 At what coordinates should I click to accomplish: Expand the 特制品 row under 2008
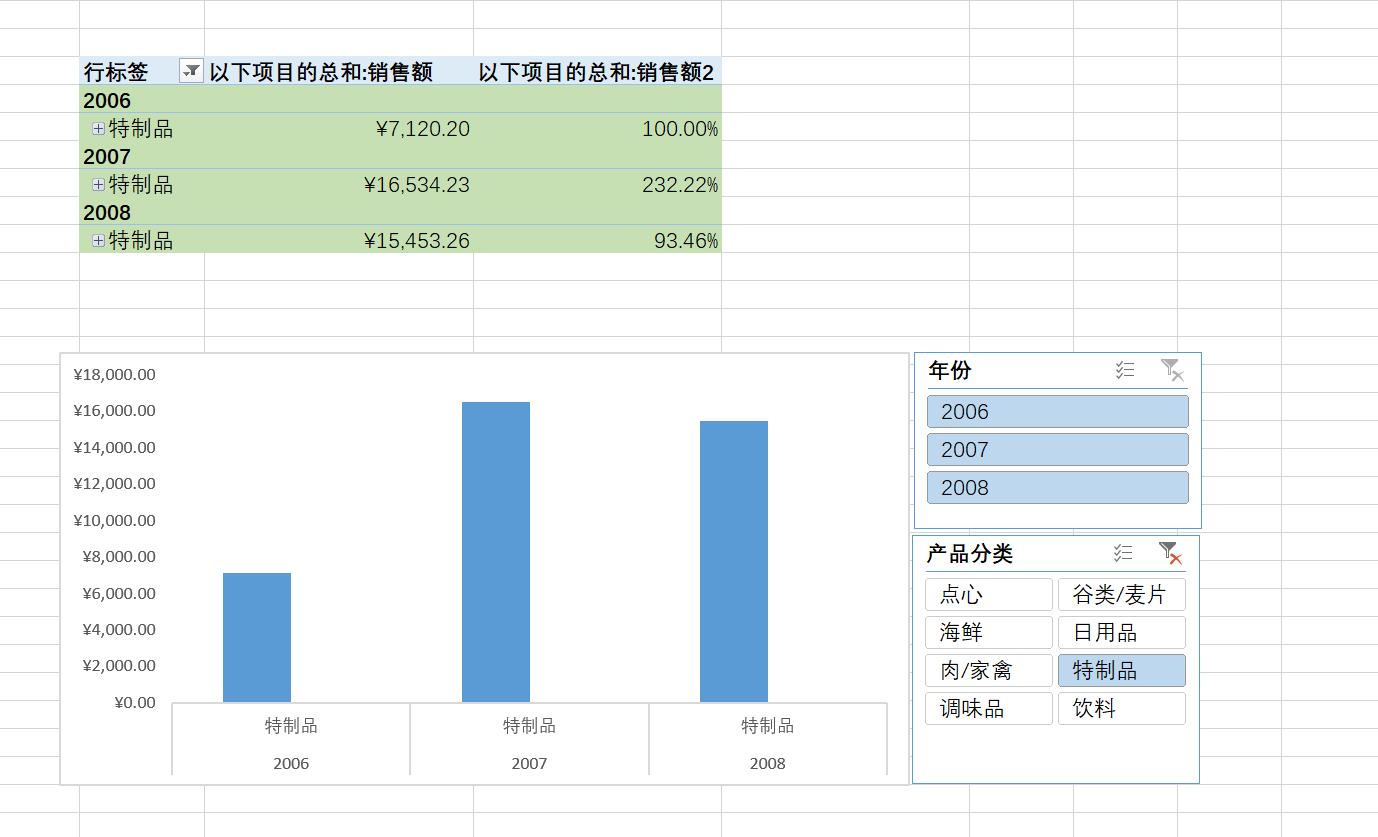click(98, 240)
